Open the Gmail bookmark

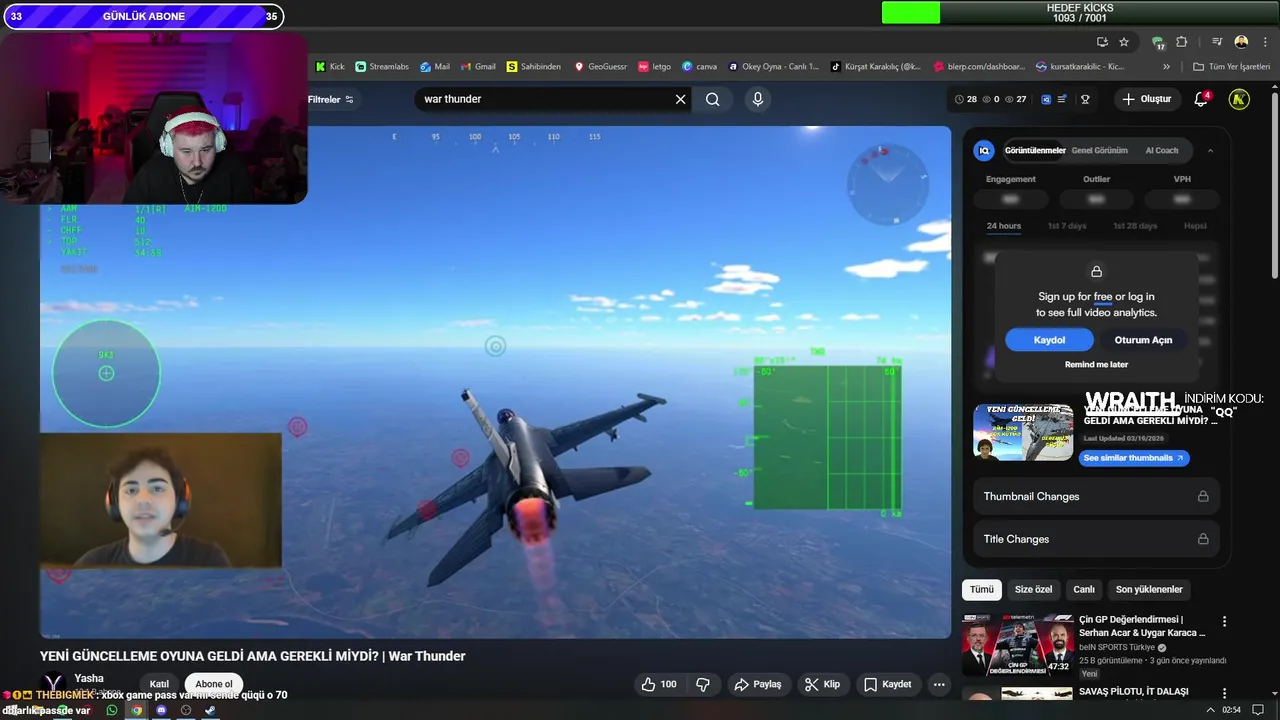(478, 67)
